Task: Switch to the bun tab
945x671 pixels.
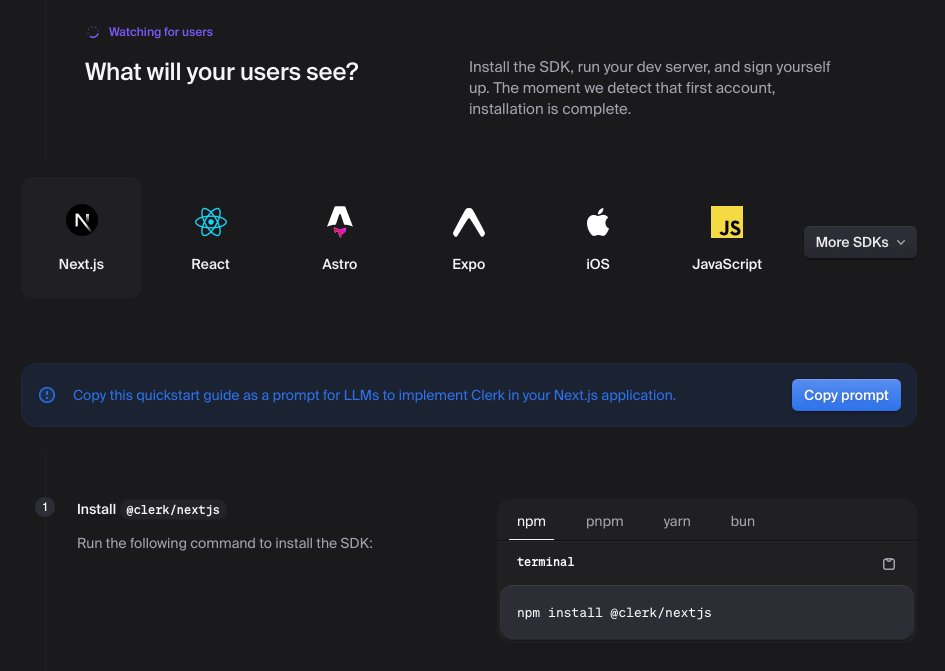Action: (x=742, y=521)
